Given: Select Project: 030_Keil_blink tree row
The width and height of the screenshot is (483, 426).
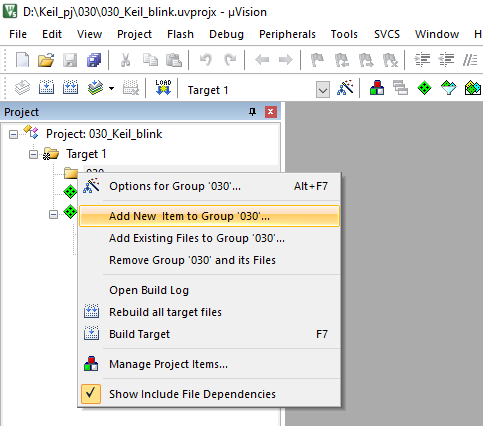Looking at the screenshot, I should 104,134.
